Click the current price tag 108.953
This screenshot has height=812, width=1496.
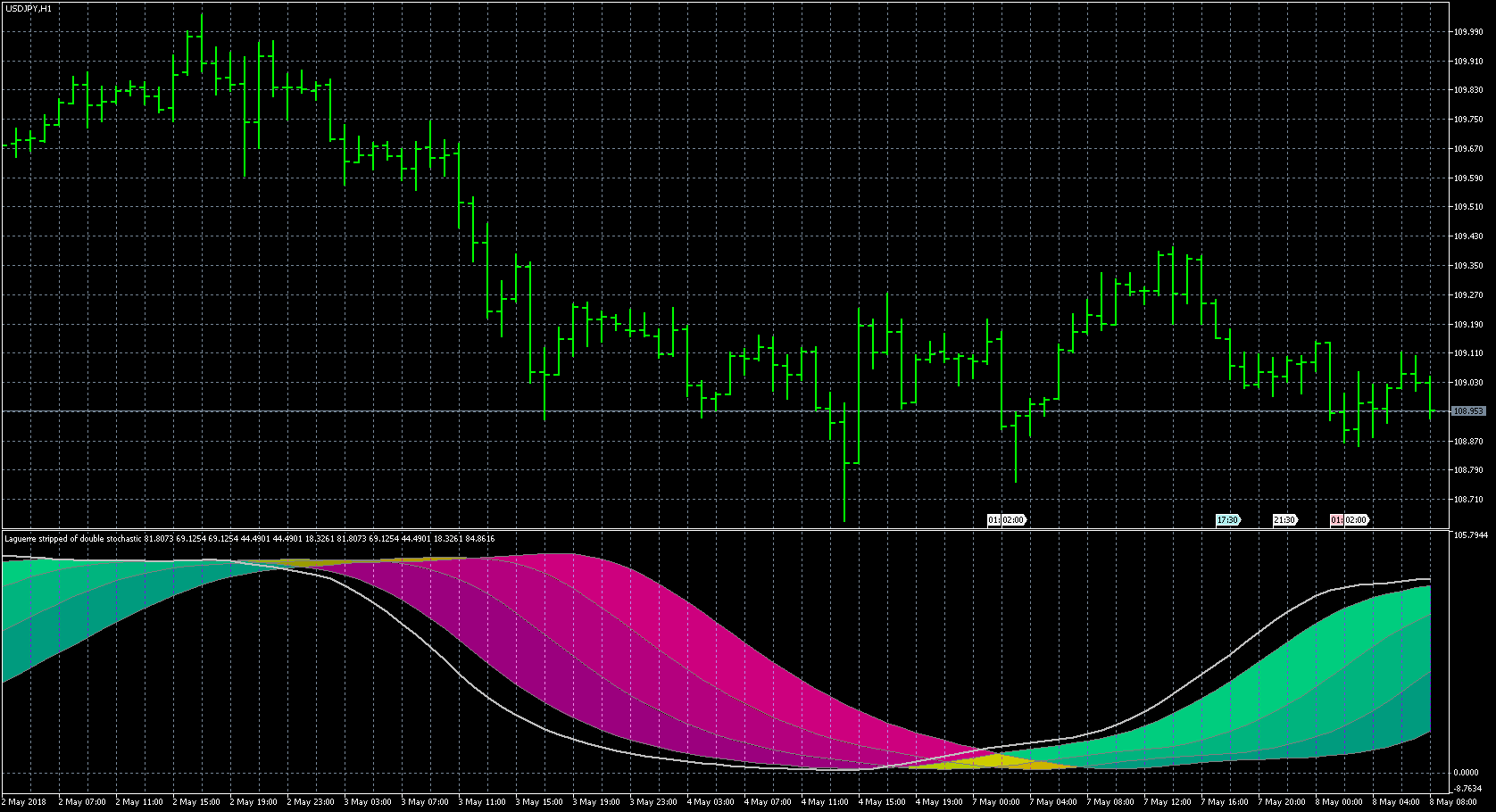pos(1468,411)
